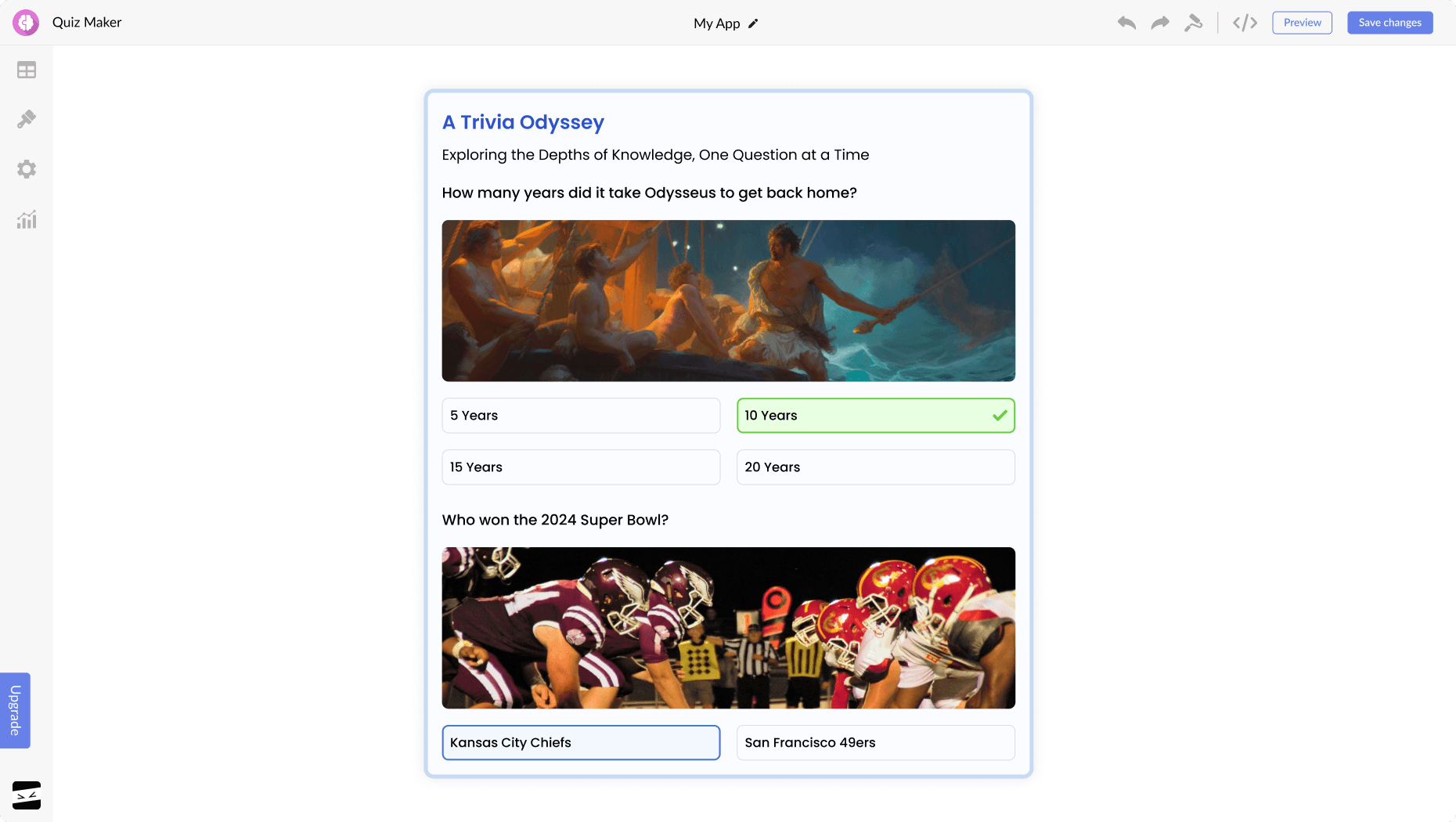Toggle the correct checkmark on "10 Years"

pyautogui.click(x=999, y=415)
